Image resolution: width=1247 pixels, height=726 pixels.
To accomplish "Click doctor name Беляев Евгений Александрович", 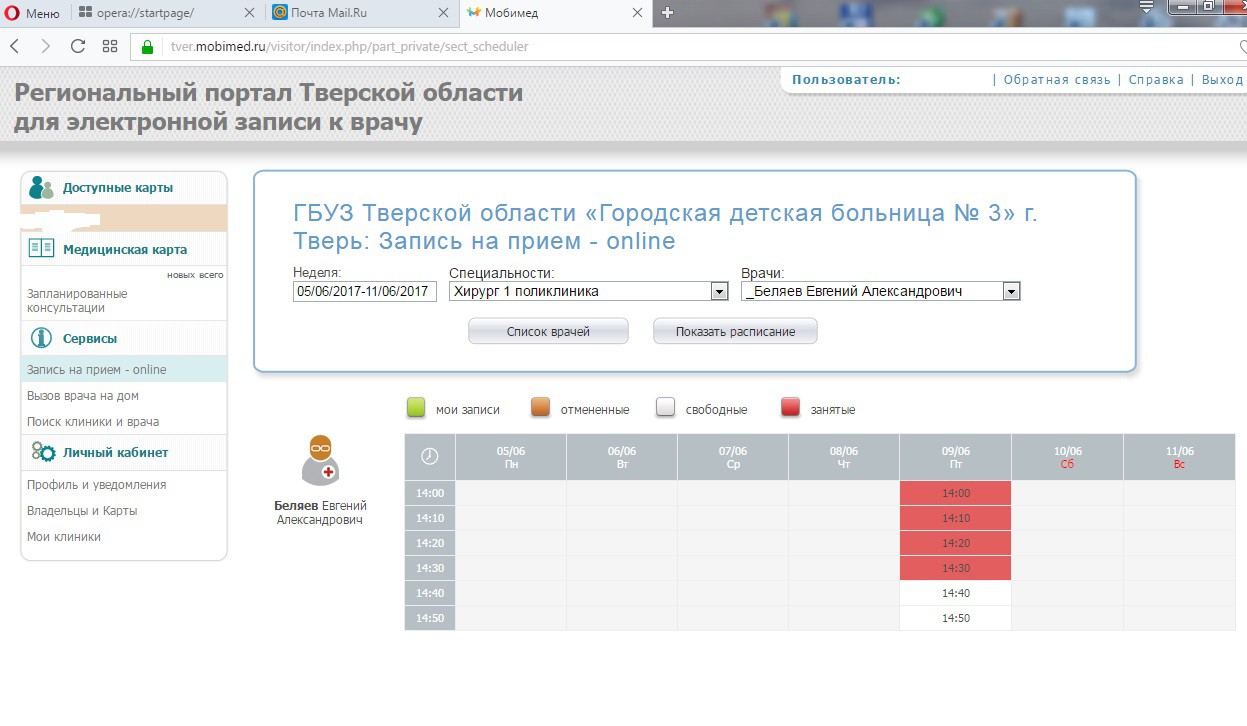I will pyautogui.click(x=321, y=513).
